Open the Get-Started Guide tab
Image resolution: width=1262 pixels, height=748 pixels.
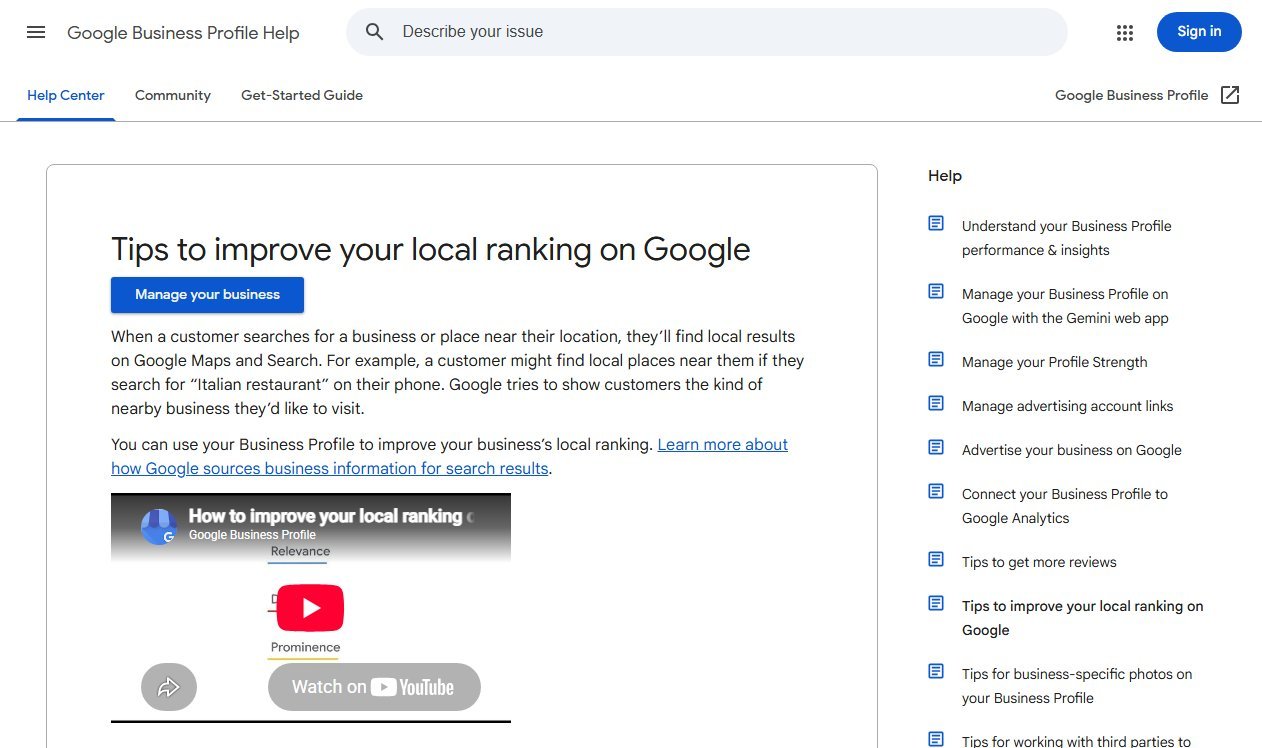(302, 96)
